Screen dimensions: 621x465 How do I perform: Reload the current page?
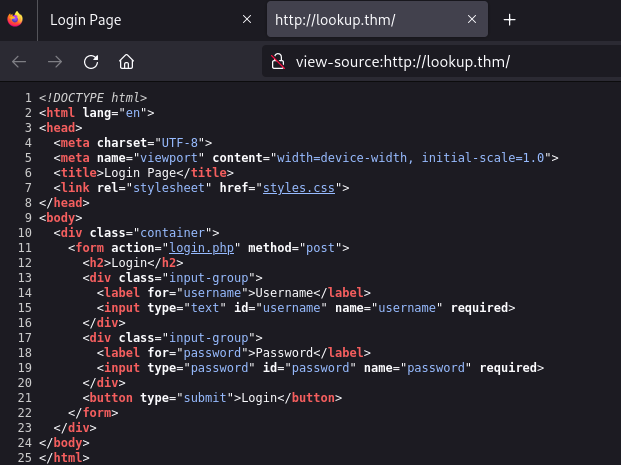pos(91,62)
